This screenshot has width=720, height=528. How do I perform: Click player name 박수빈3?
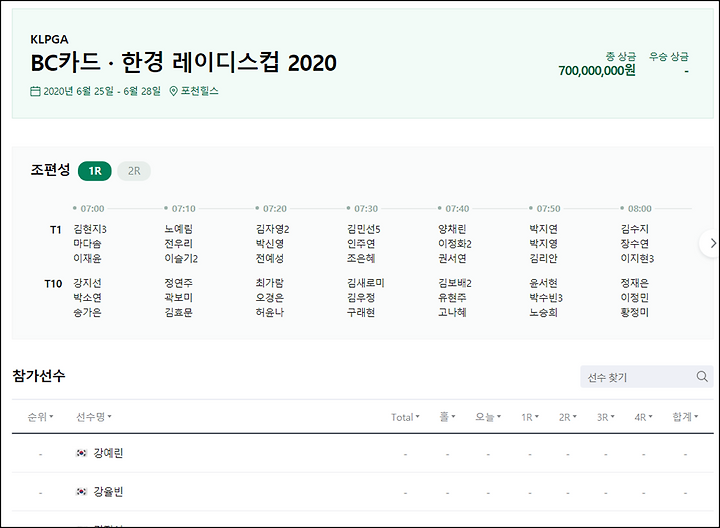coord(546,298)
